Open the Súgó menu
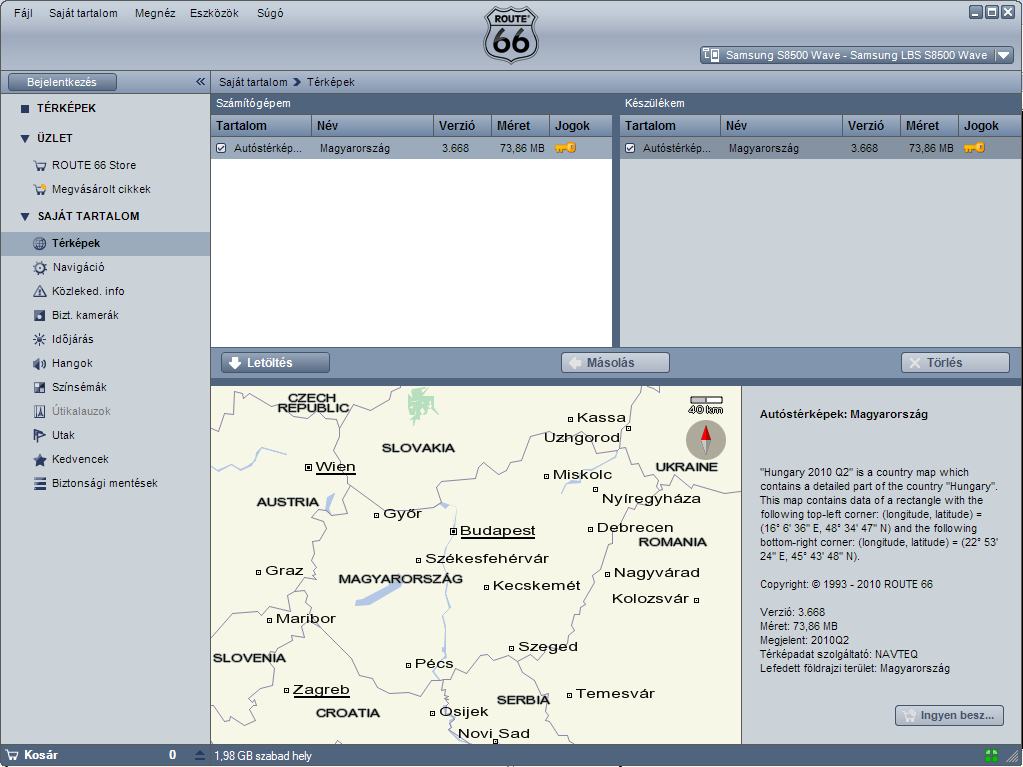 269,13
